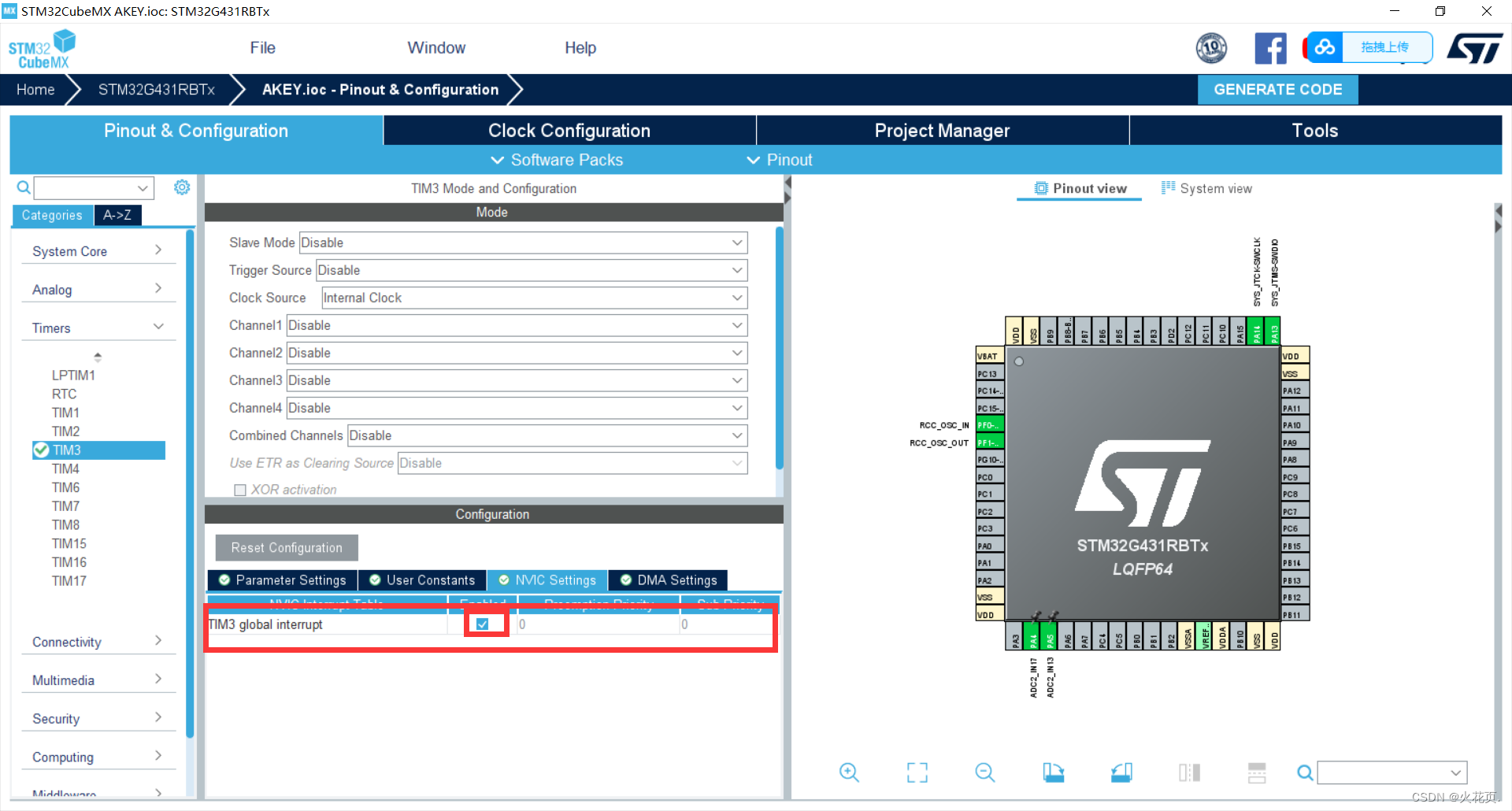Click the Pinout view chip icon
This screenshot has height=811, width=1512.
click(1041, 188)
